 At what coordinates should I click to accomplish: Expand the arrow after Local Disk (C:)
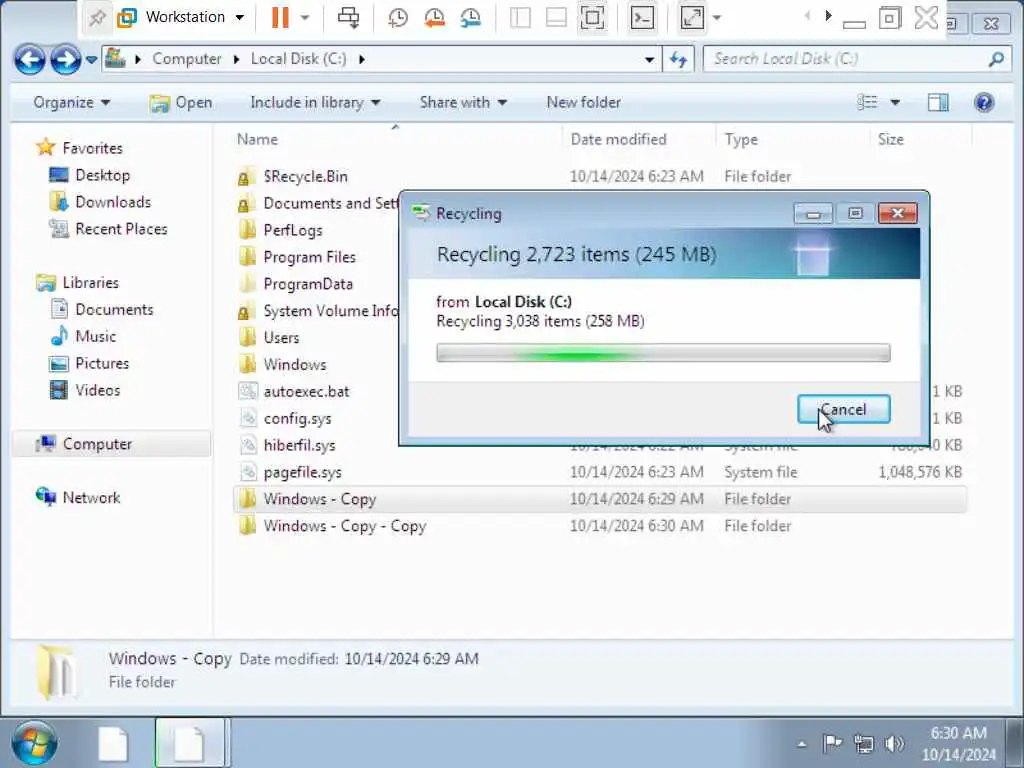pos(362,59)
